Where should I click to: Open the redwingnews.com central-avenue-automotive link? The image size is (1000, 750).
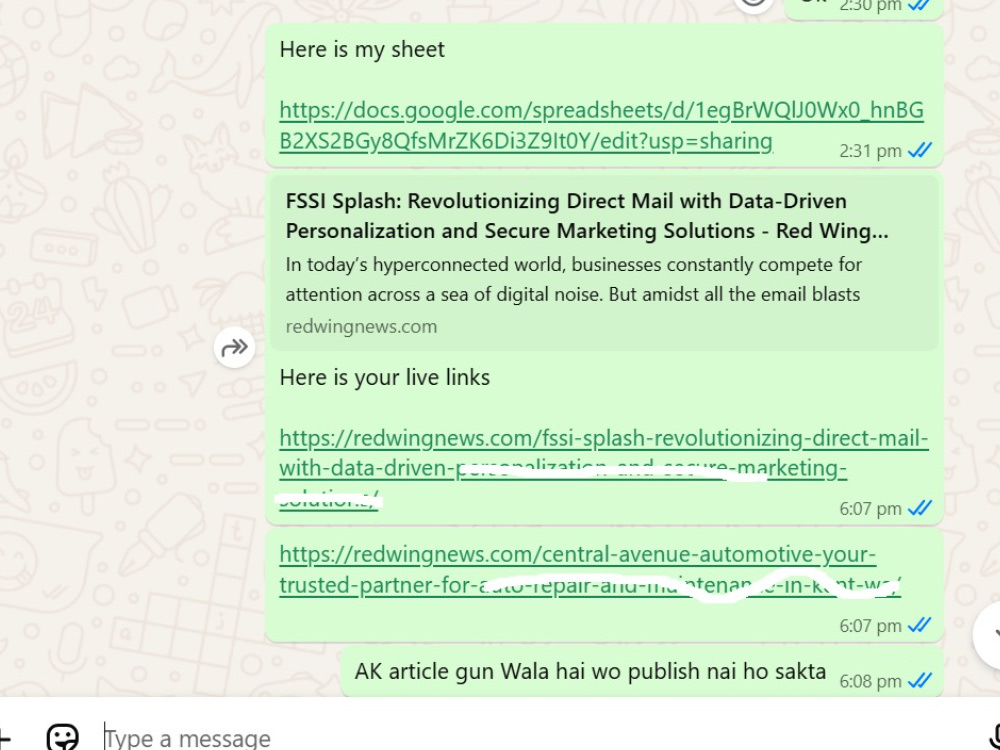(590, 570)
